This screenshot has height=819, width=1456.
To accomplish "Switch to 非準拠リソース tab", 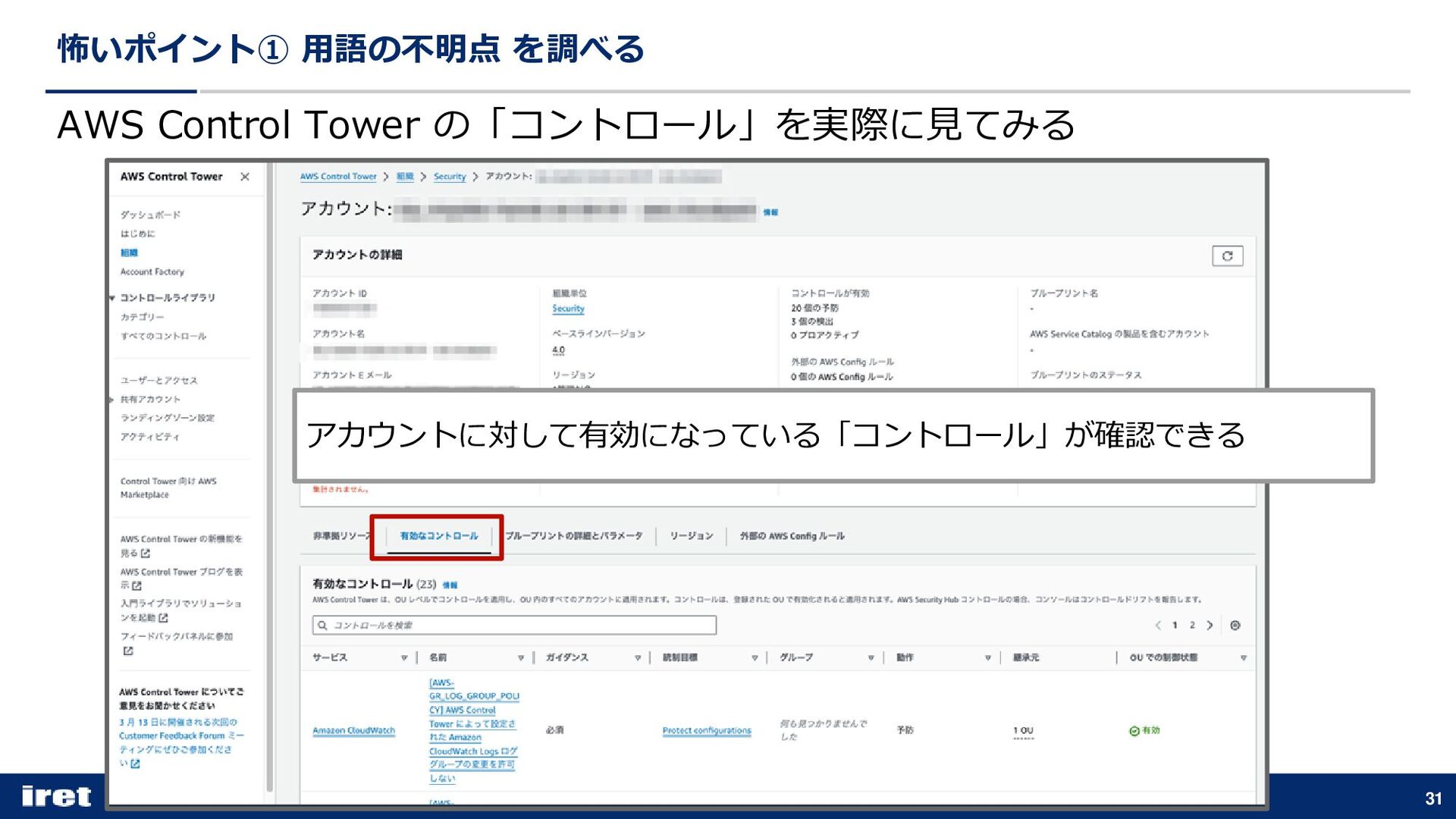I will (x=341, y=536).
